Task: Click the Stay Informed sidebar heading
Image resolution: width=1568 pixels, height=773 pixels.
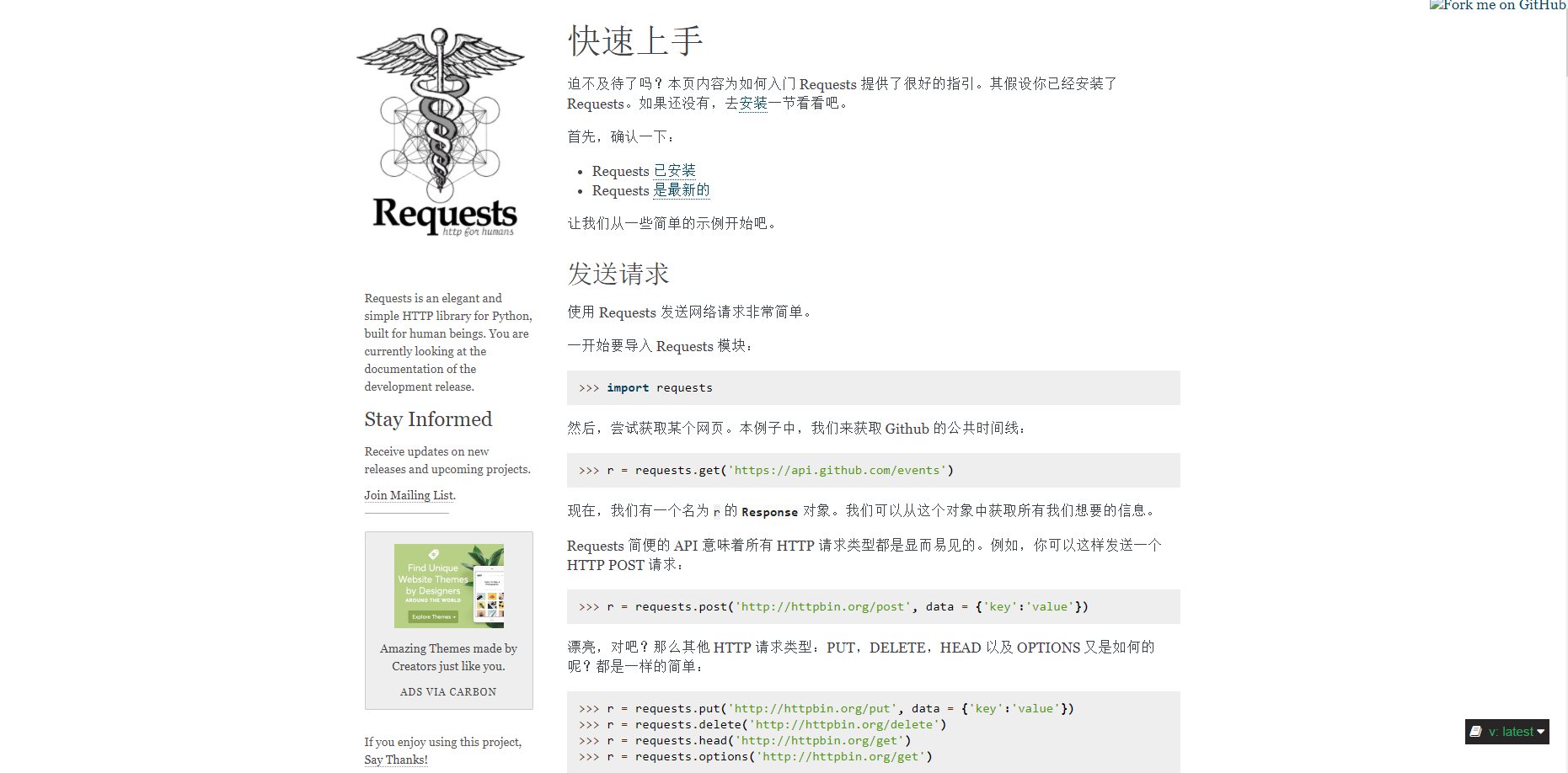Action: point(428,419)
